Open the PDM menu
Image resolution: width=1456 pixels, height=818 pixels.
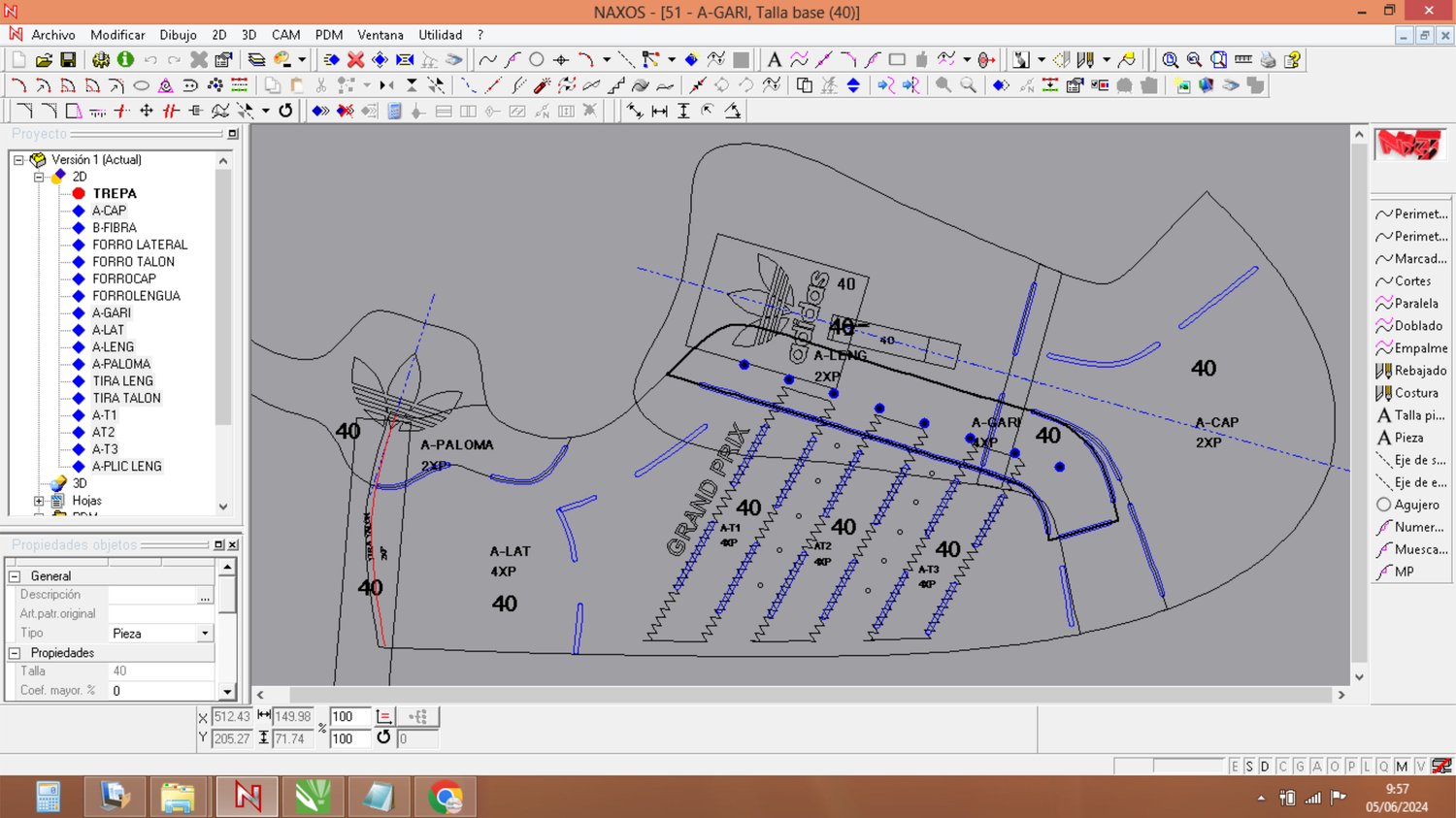pyautogui.click(x=329, y=35)
